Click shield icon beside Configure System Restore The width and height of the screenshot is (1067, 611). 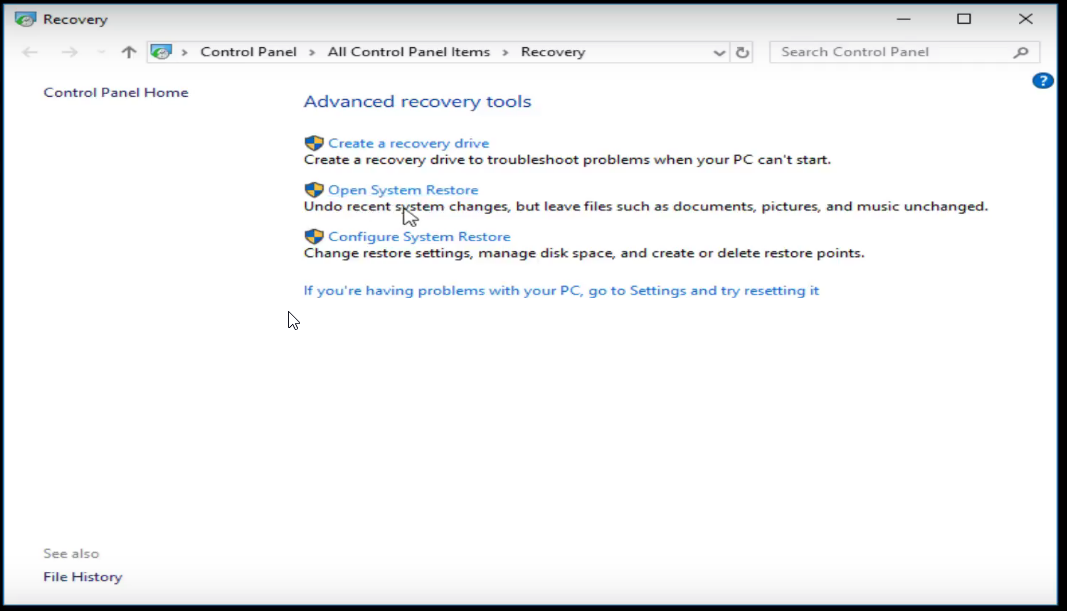314,236
